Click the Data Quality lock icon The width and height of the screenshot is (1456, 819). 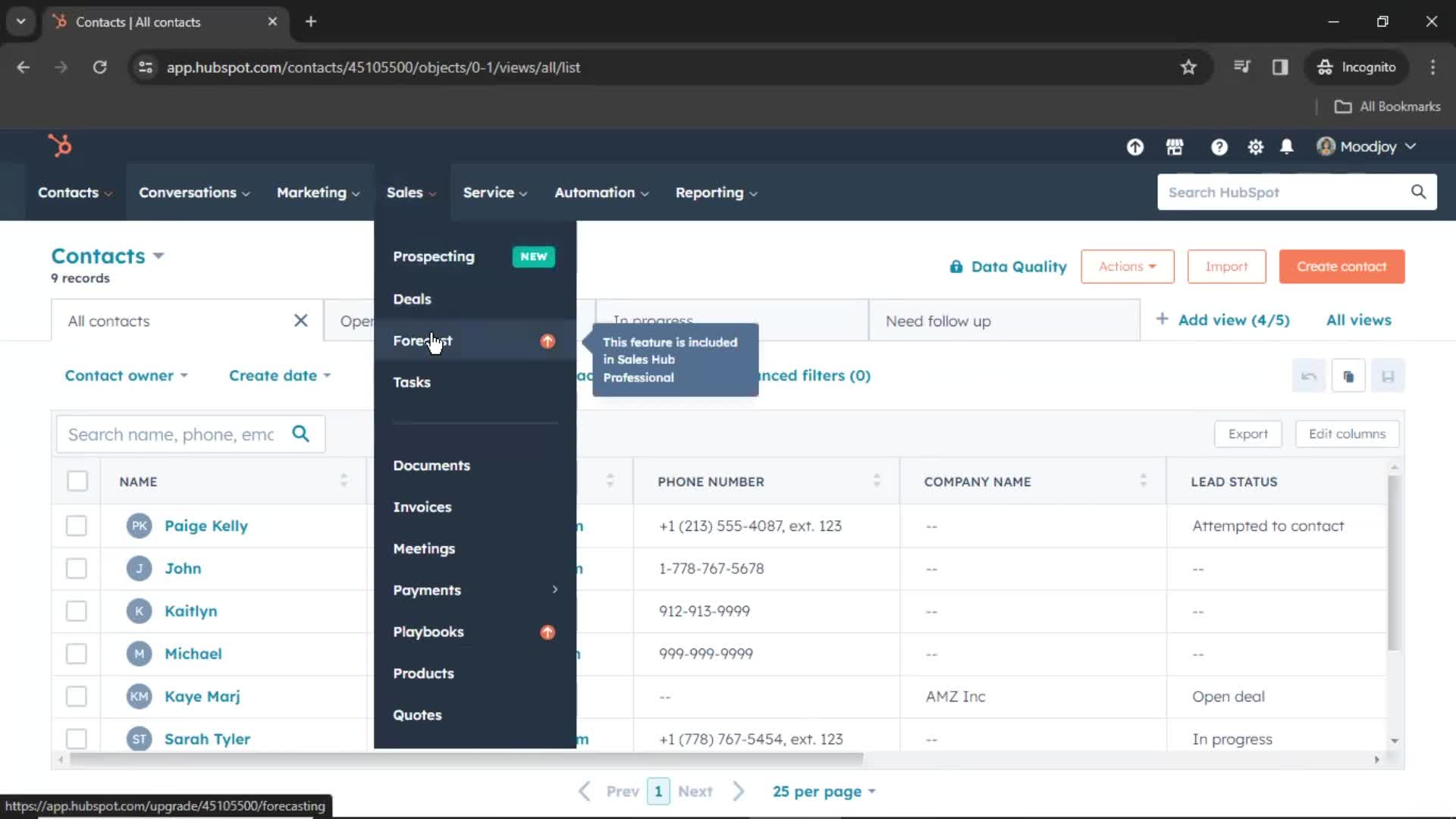tap(956, 267)
